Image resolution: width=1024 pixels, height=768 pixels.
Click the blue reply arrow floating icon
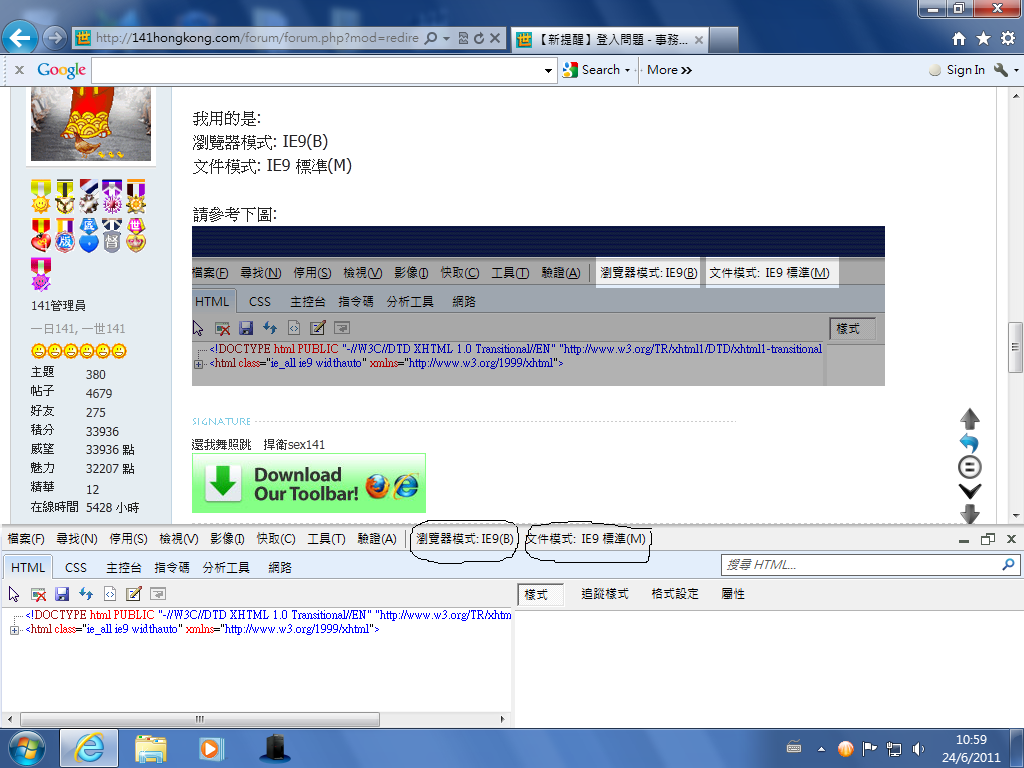click(969, 443)
